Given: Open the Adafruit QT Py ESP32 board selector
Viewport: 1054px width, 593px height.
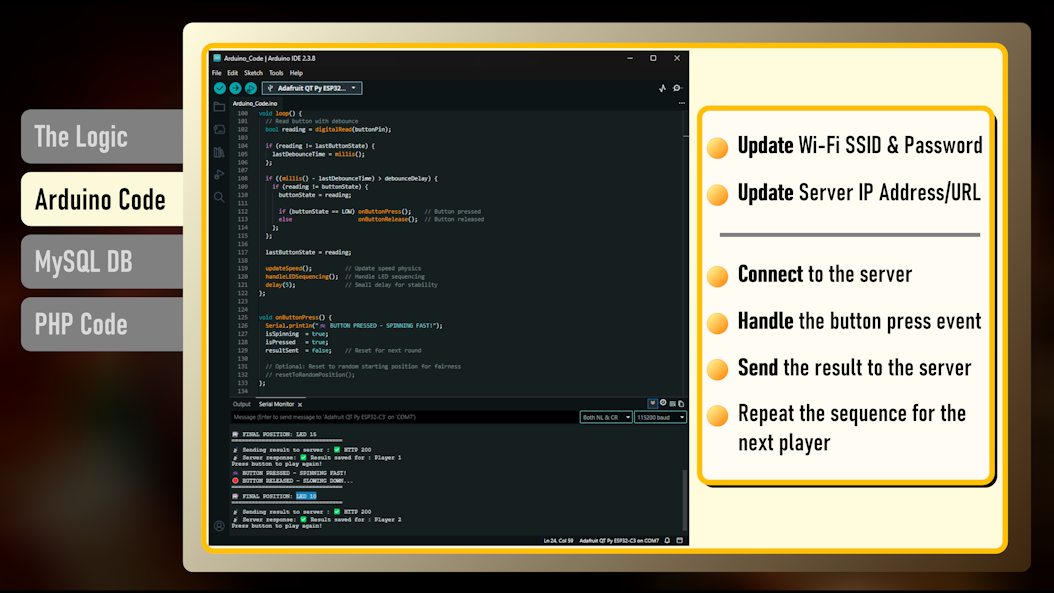Looking at the screenshot, I should point(312,88).
